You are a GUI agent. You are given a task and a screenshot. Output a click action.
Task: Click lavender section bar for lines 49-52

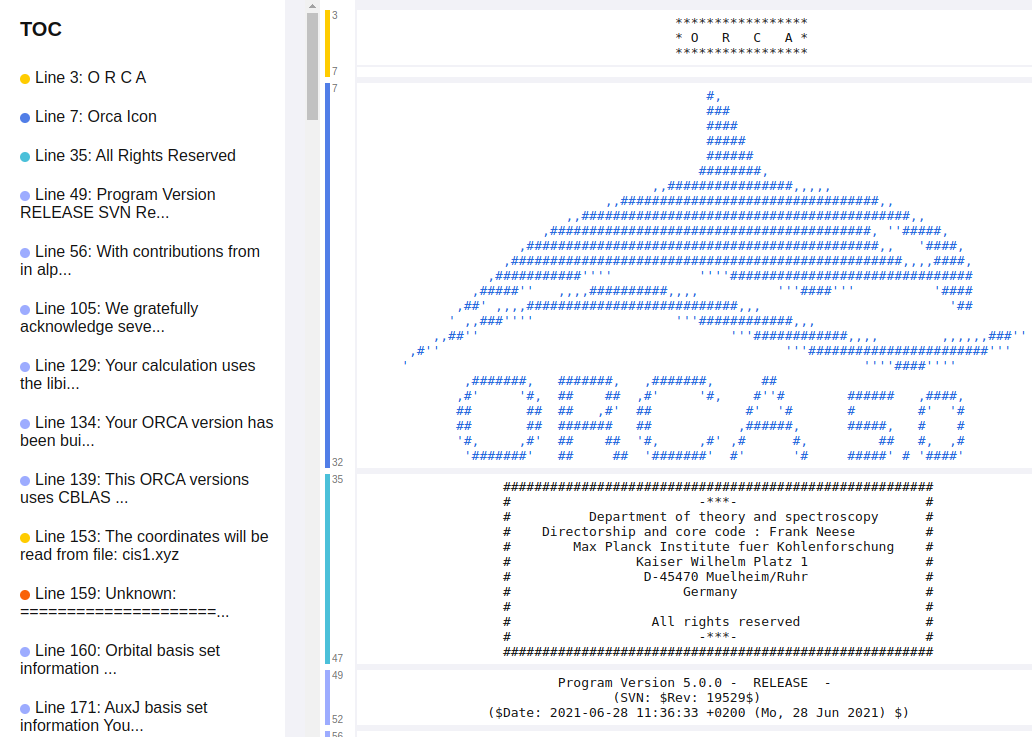327,697
